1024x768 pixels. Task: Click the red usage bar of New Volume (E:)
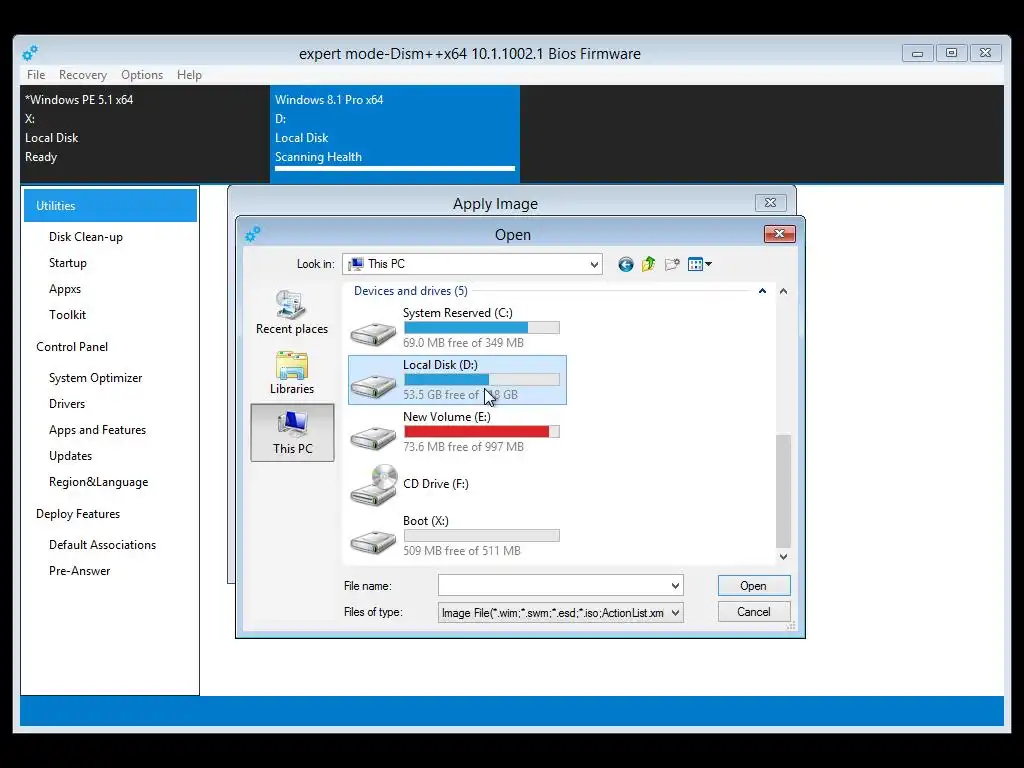click(481, 432)
